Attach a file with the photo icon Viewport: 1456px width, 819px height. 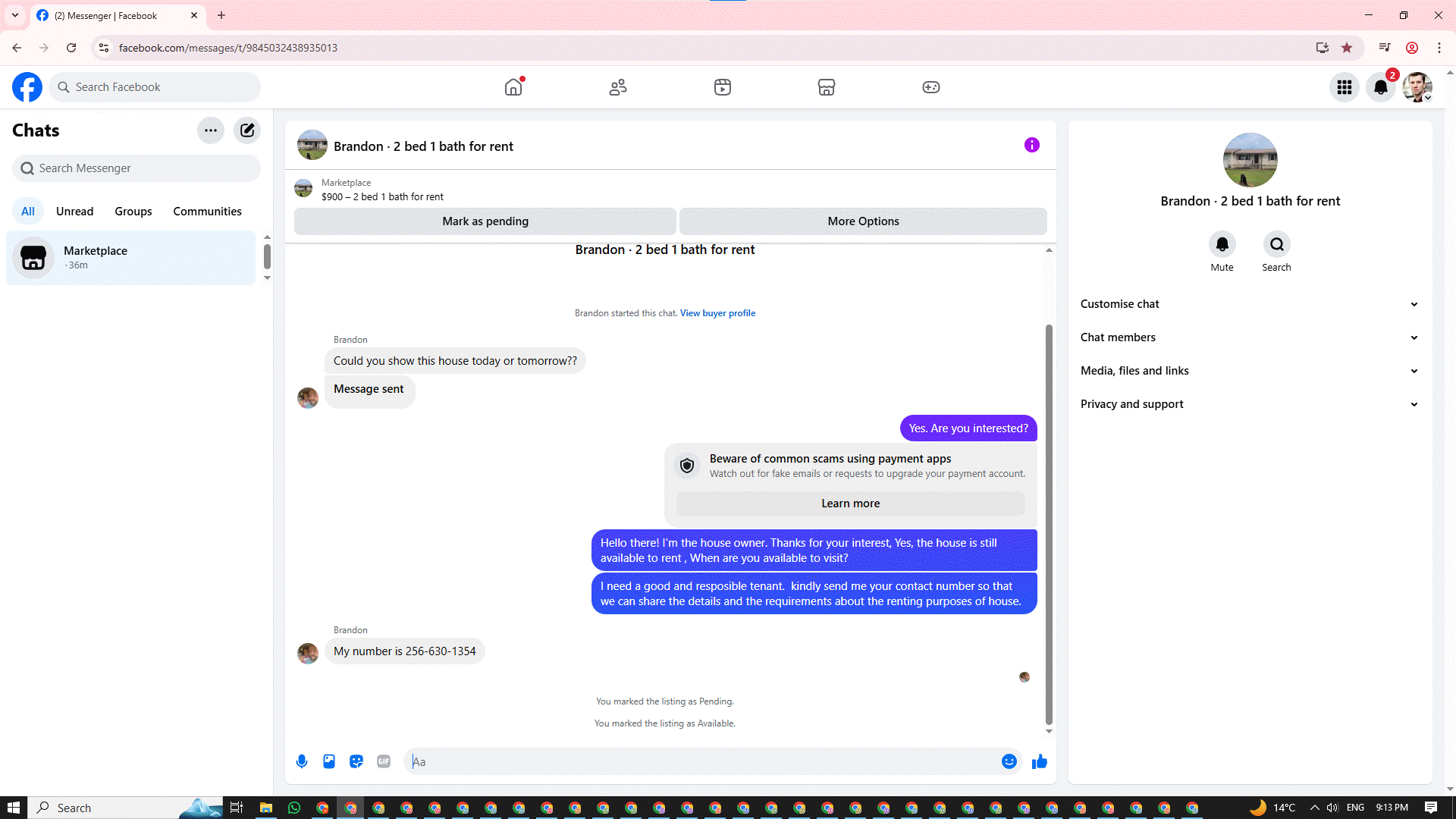(329, 761)
